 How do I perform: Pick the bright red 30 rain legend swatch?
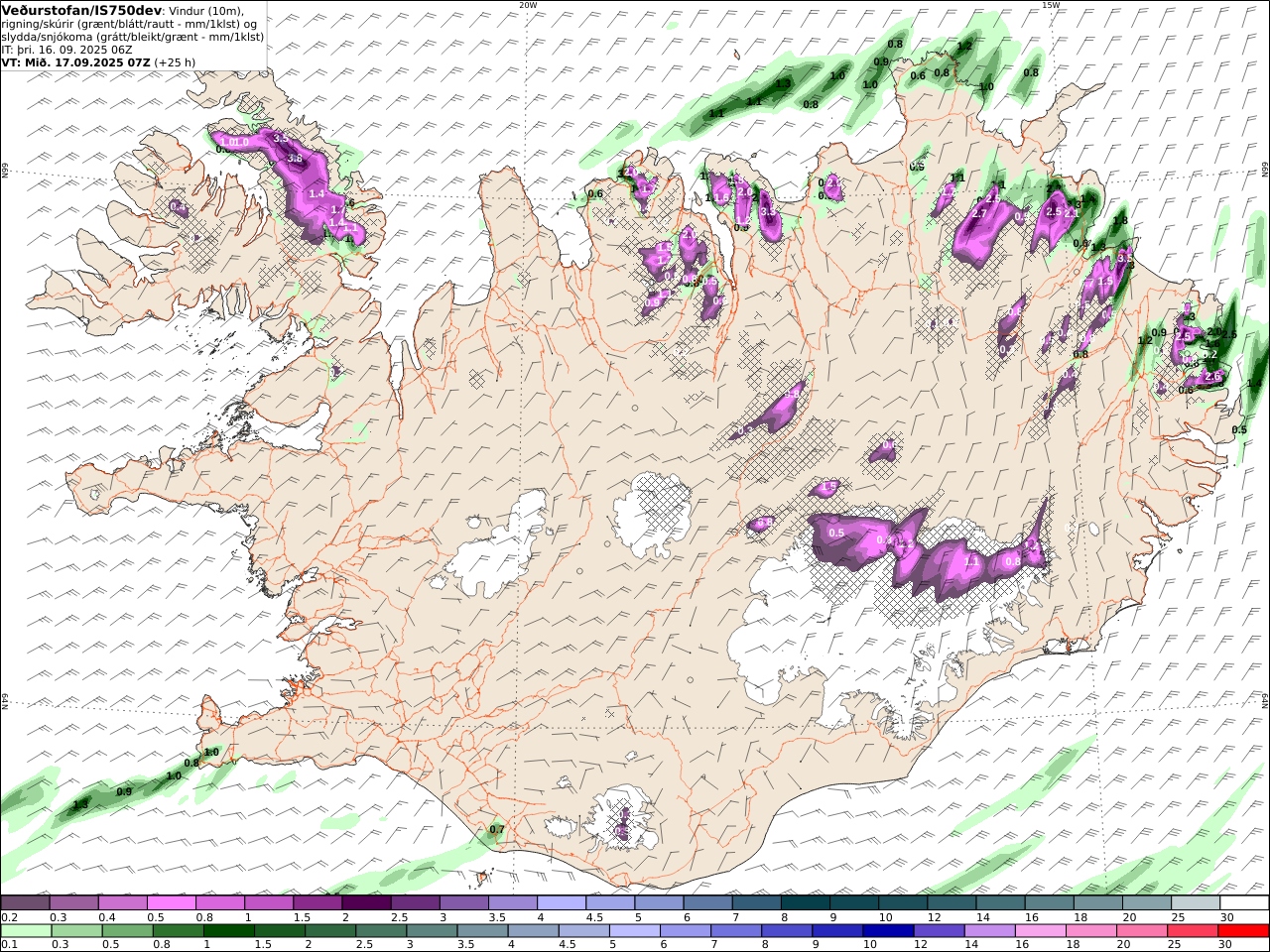(x=1244, y=931)
